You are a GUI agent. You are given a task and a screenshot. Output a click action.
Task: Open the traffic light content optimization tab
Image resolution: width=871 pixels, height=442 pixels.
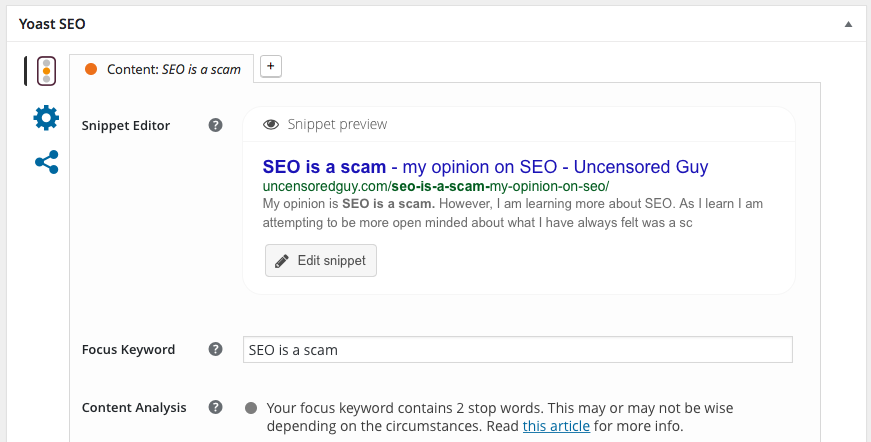46,71
